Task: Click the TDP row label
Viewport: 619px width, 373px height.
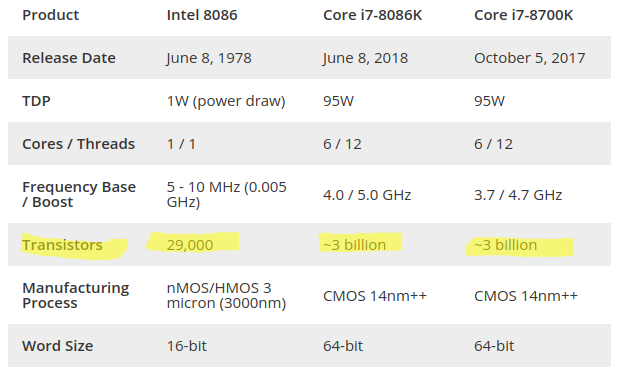Action: pyautogui.click(x=36, y=101)
